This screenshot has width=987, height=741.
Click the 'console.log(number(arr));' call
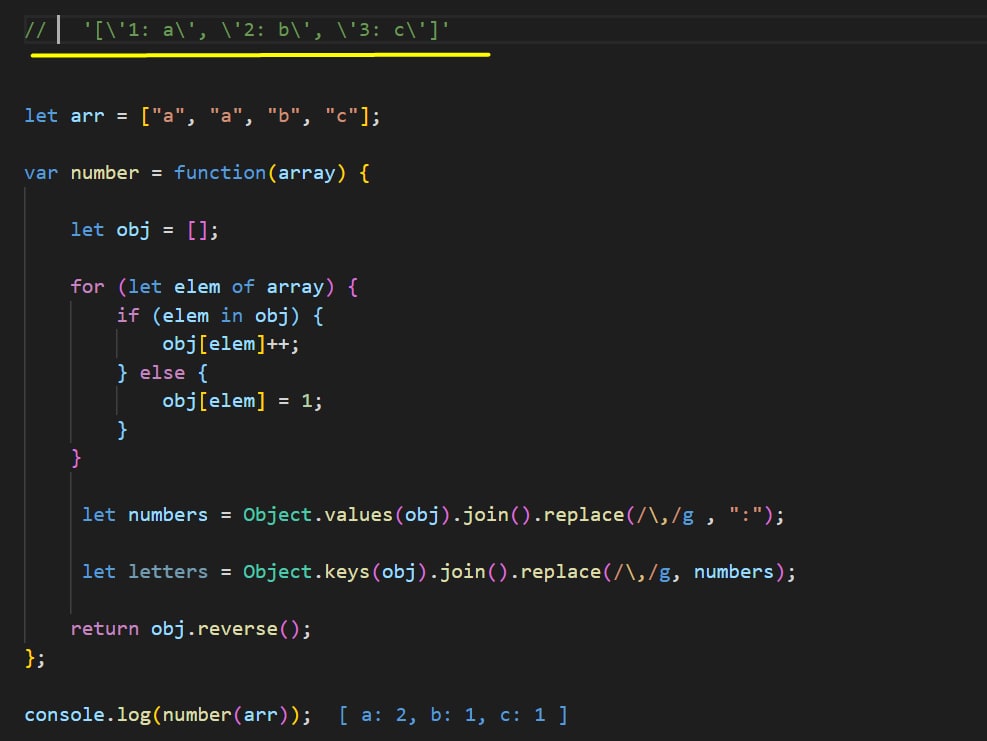[167, 715]
